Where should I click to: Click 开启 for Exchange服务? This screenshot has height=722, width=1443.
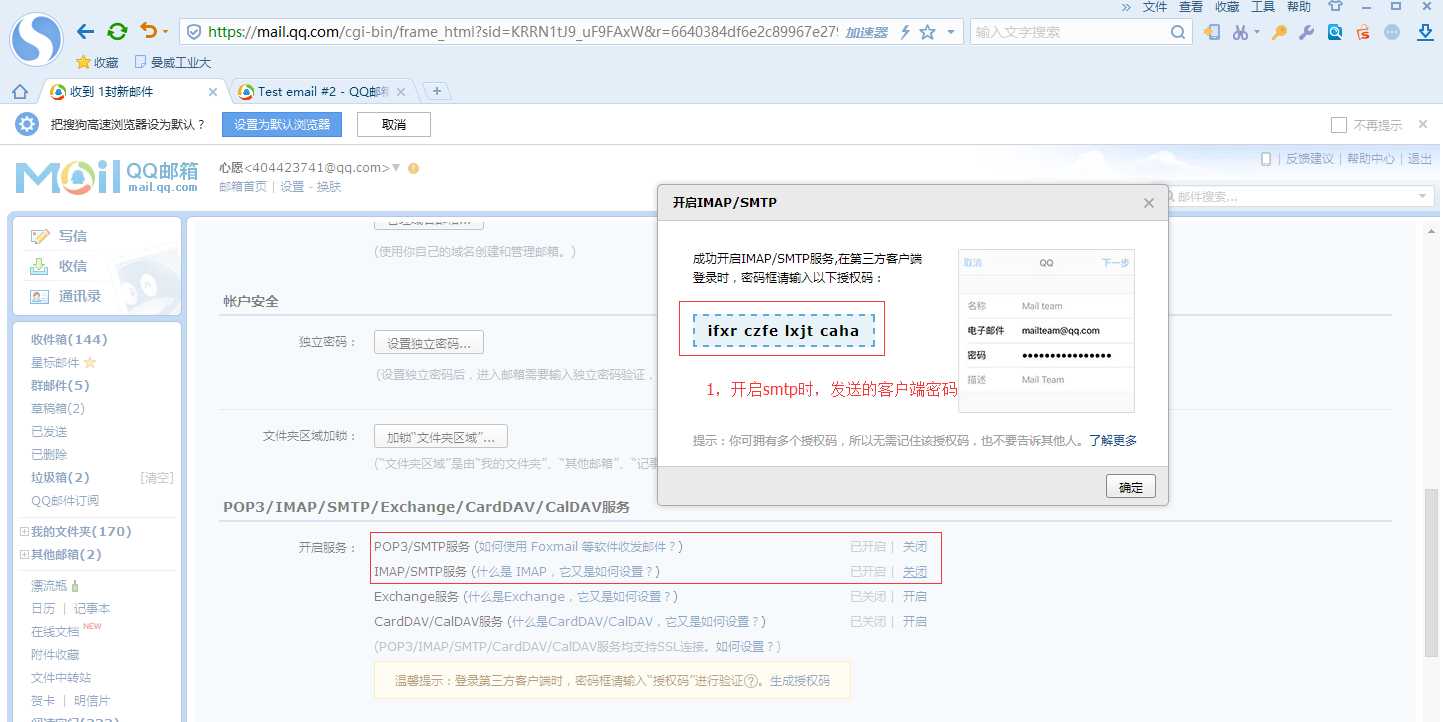(x=915, y=597)
